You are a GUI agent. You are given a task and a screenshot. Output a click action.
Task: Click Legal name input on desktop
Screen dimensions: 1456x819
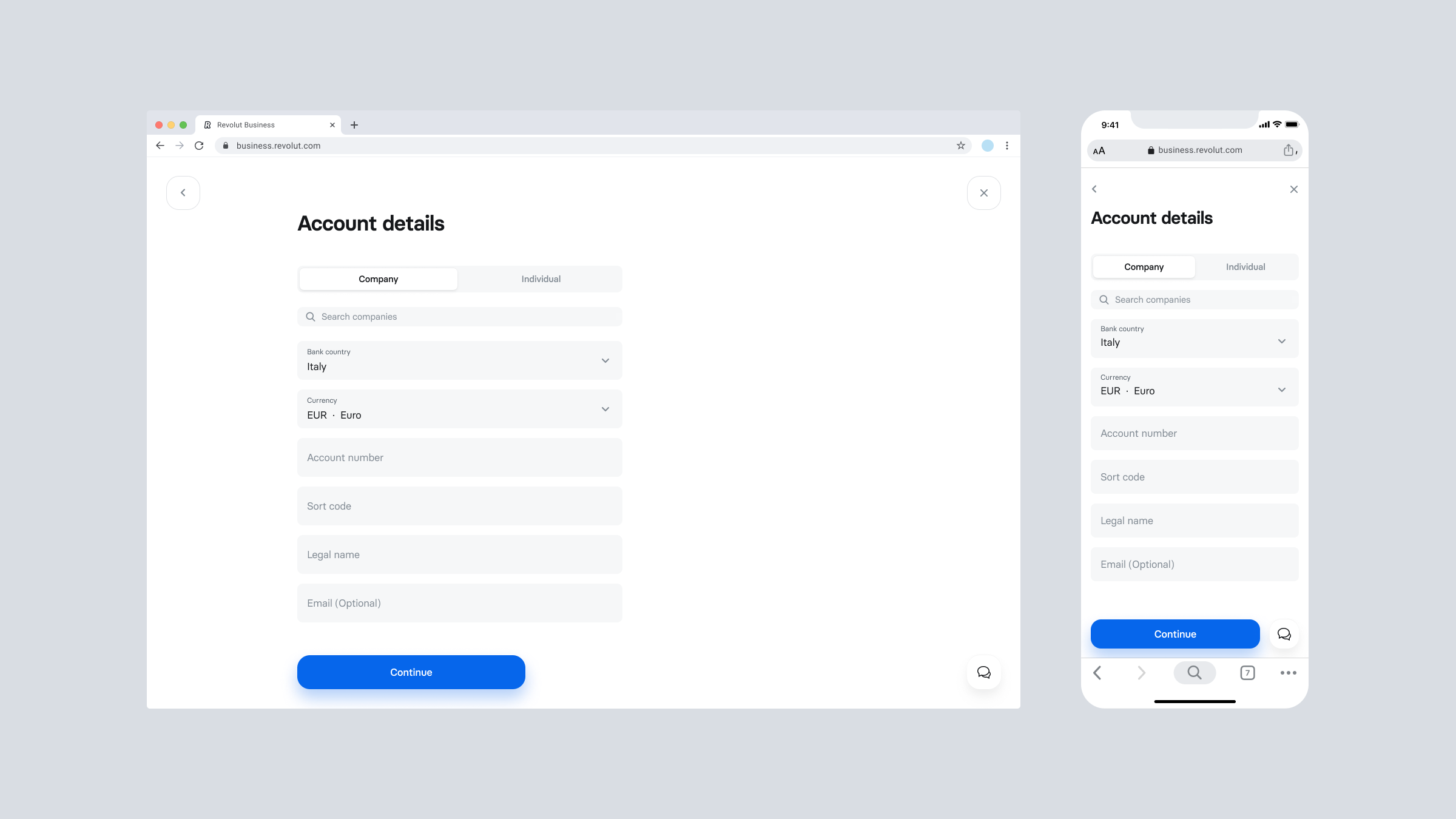pos(459,554)
